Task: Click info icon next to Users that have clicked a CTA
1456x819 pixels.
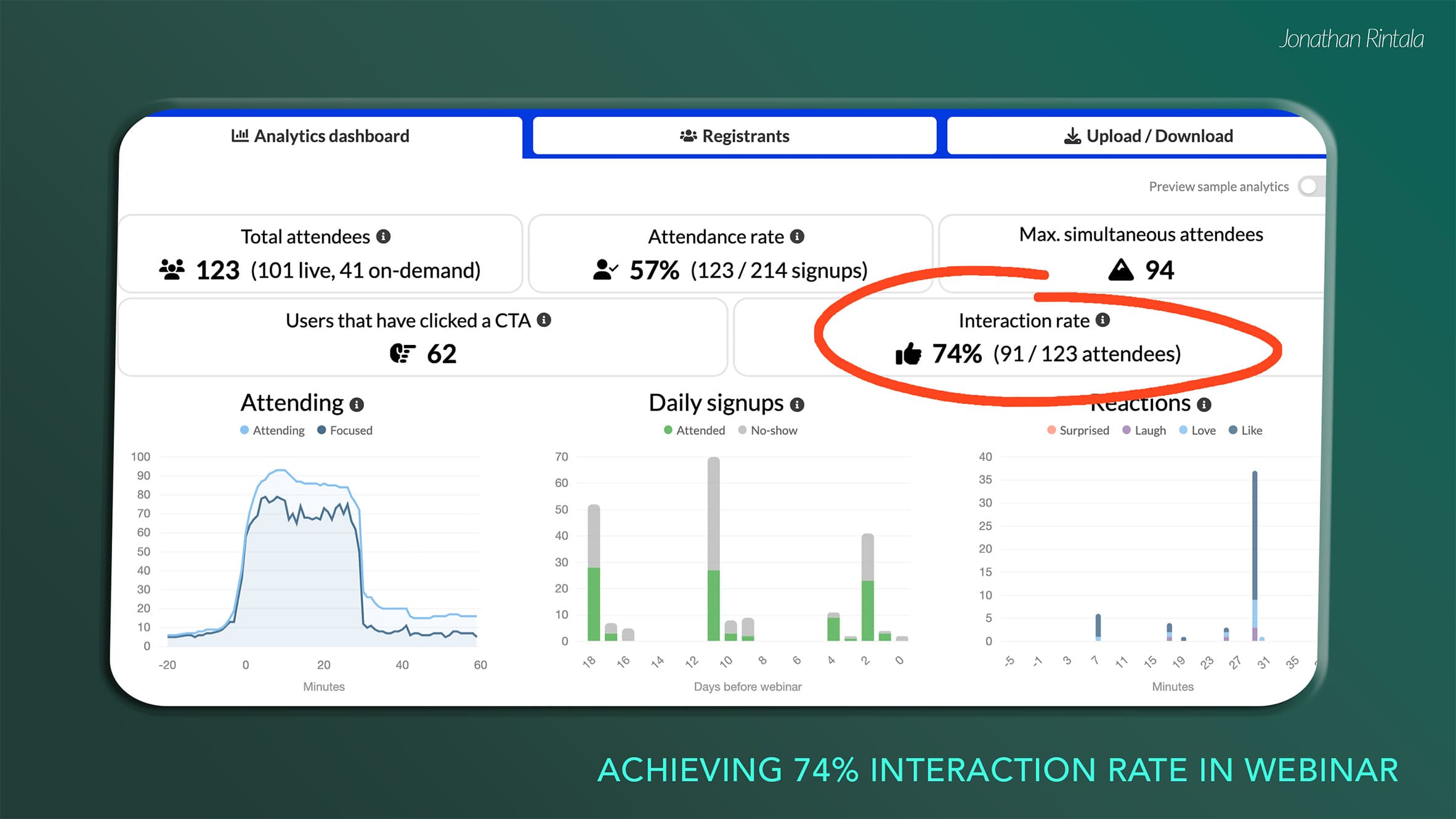Action: 544,320
